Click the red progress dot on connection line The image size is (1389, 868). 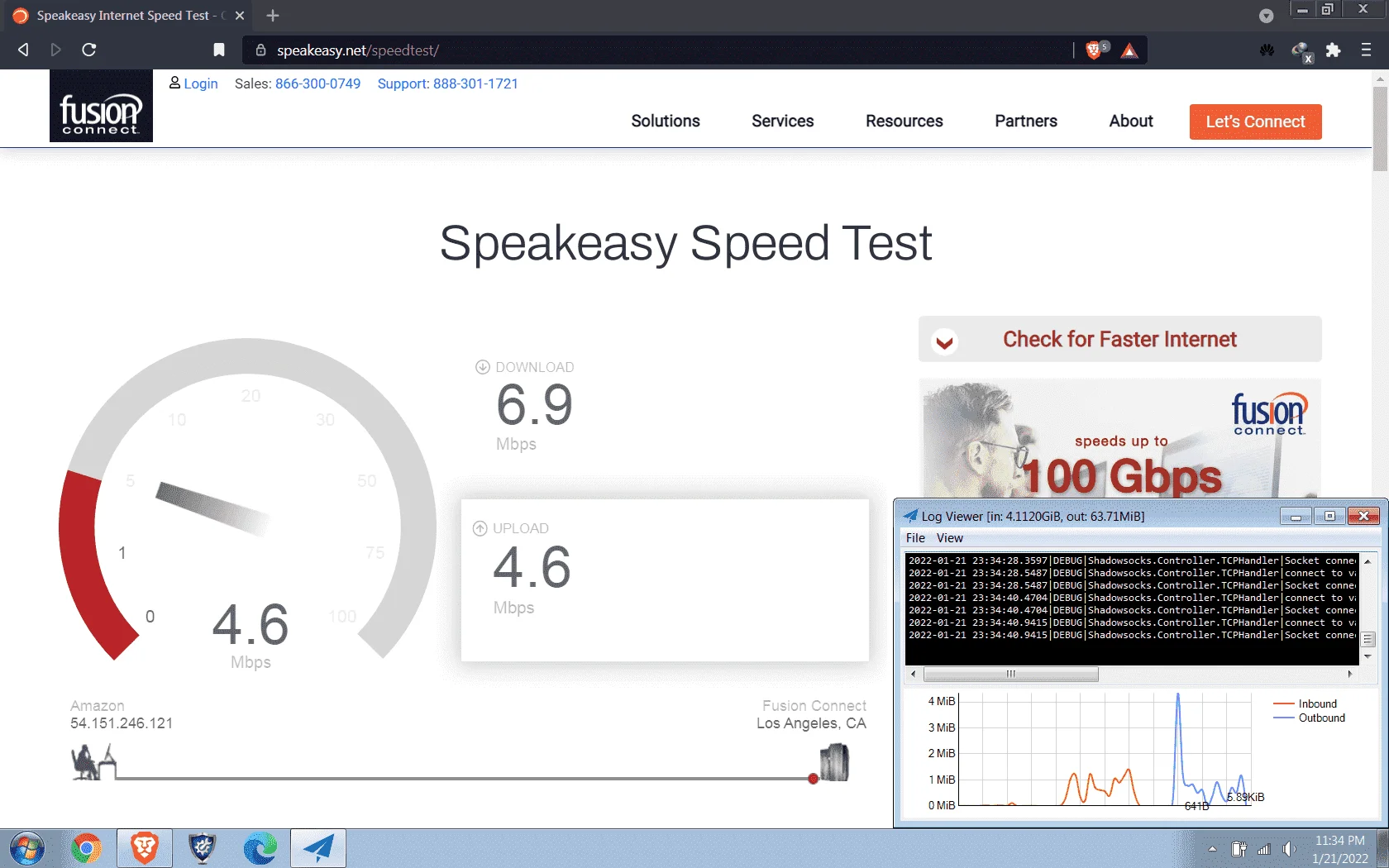pos(814,779)
